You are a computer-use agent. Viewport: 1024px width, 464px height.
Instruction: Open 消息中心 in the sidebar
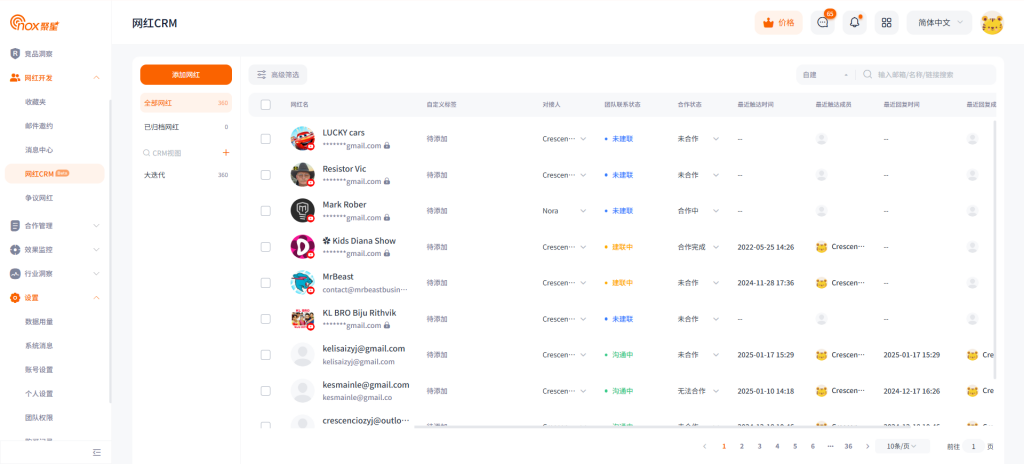(x=39, y=150)
